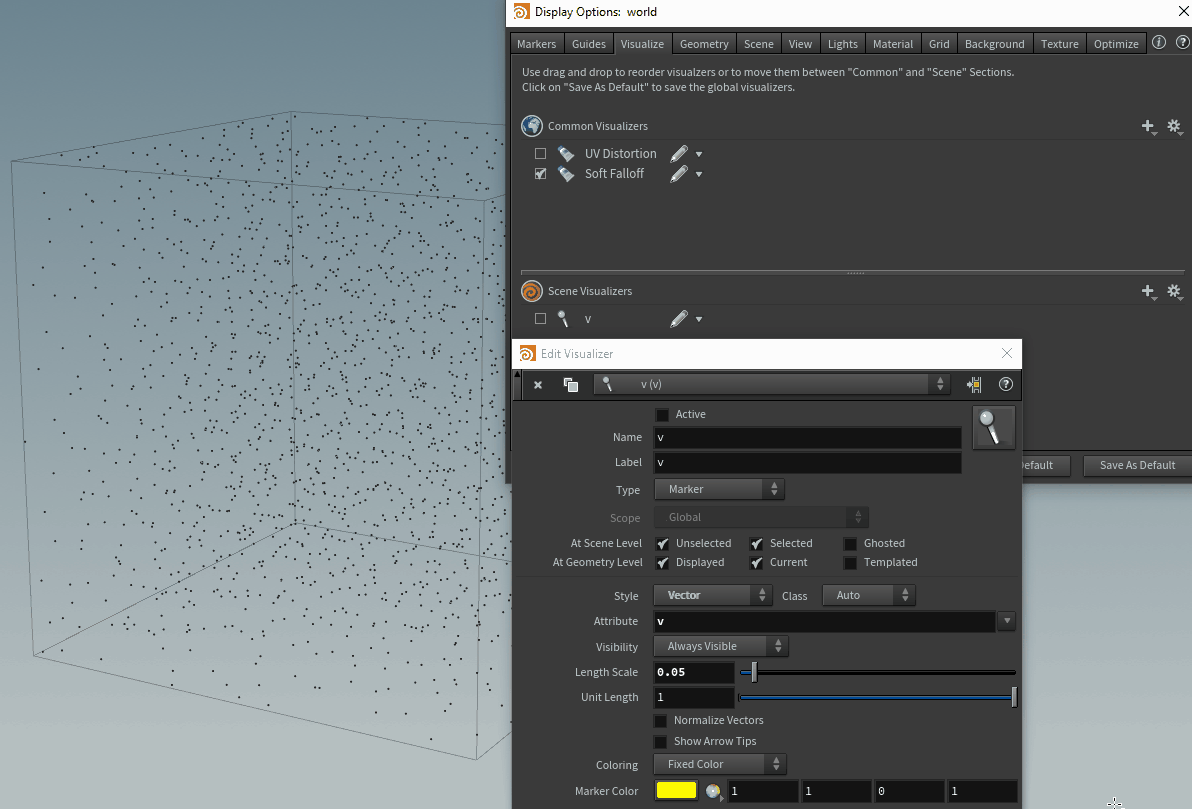1192x809 pixels.
Task: Click the Save As Default button
Action: tap(1135, 465)
